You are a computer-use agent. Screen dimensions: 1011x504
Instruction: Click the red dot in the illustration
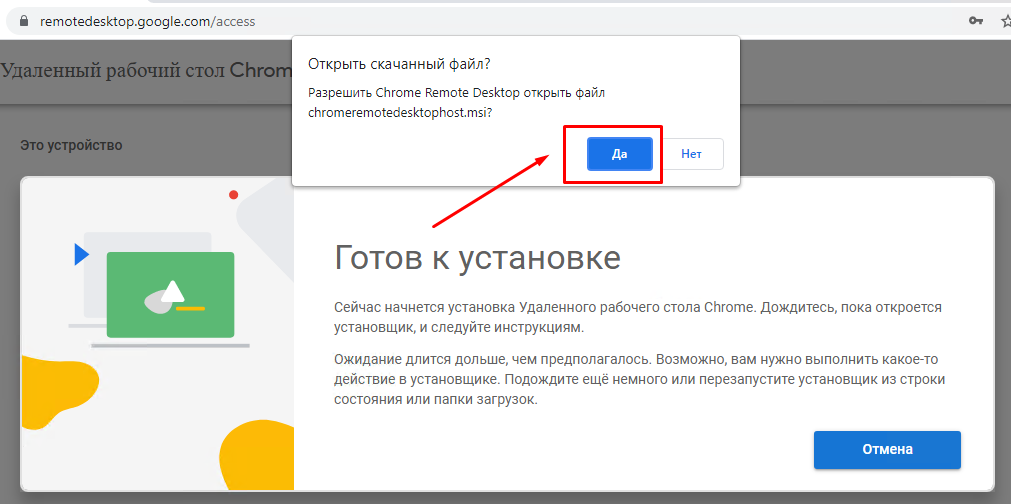pos(233,194)
